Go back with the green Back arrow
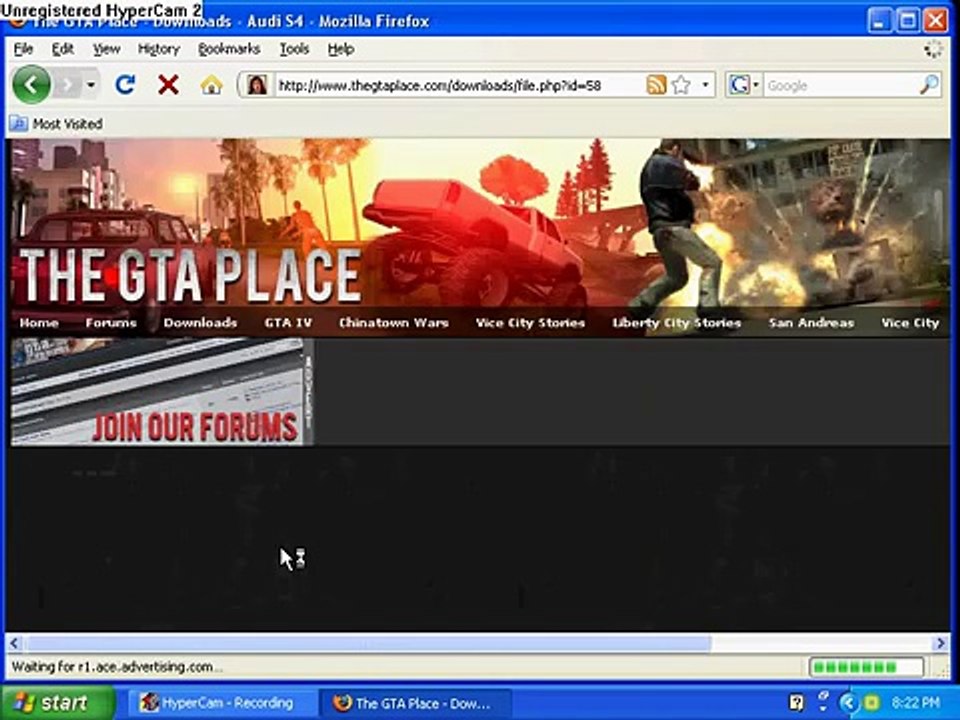Screen dimensions: 960x720 pyautogui.click(x=31, y=84)
